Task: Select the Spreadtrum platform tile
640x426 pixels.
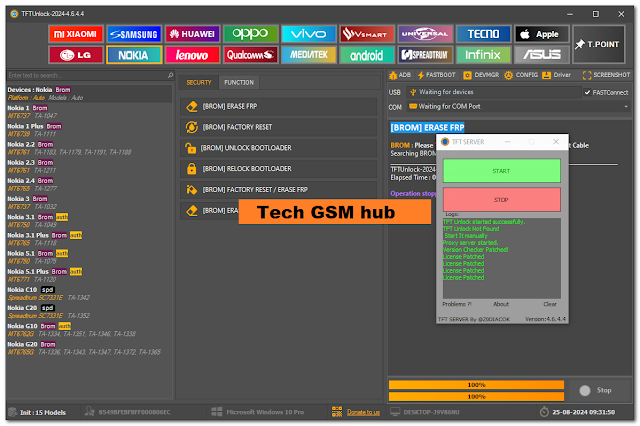Action: 425,55
